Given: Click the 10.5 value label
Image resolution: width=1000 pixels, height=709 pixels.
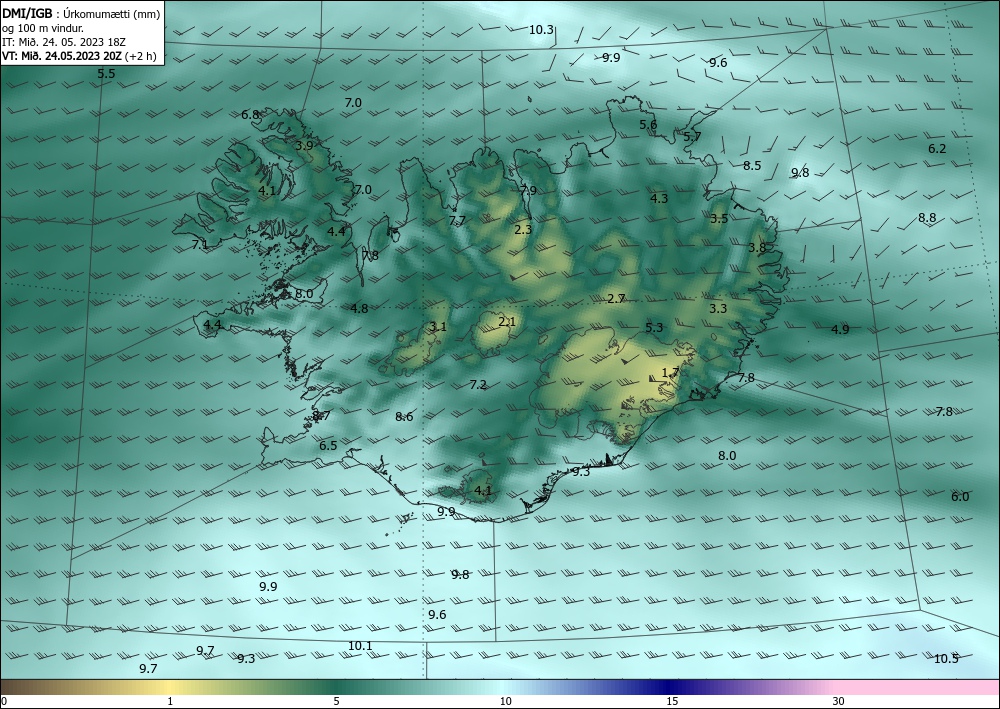Looking at the screenshot, I should pos(946,659).
